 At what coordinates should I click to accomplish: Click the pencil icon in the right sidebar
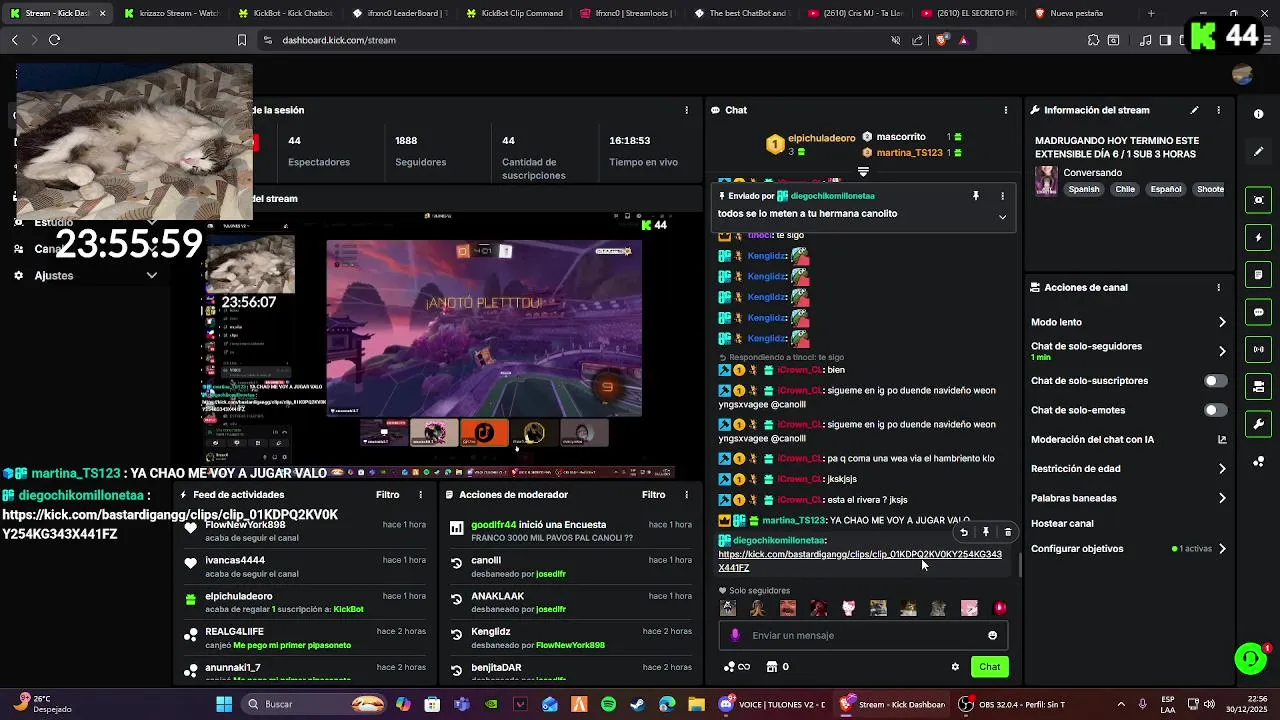[x=1259, y=151]
